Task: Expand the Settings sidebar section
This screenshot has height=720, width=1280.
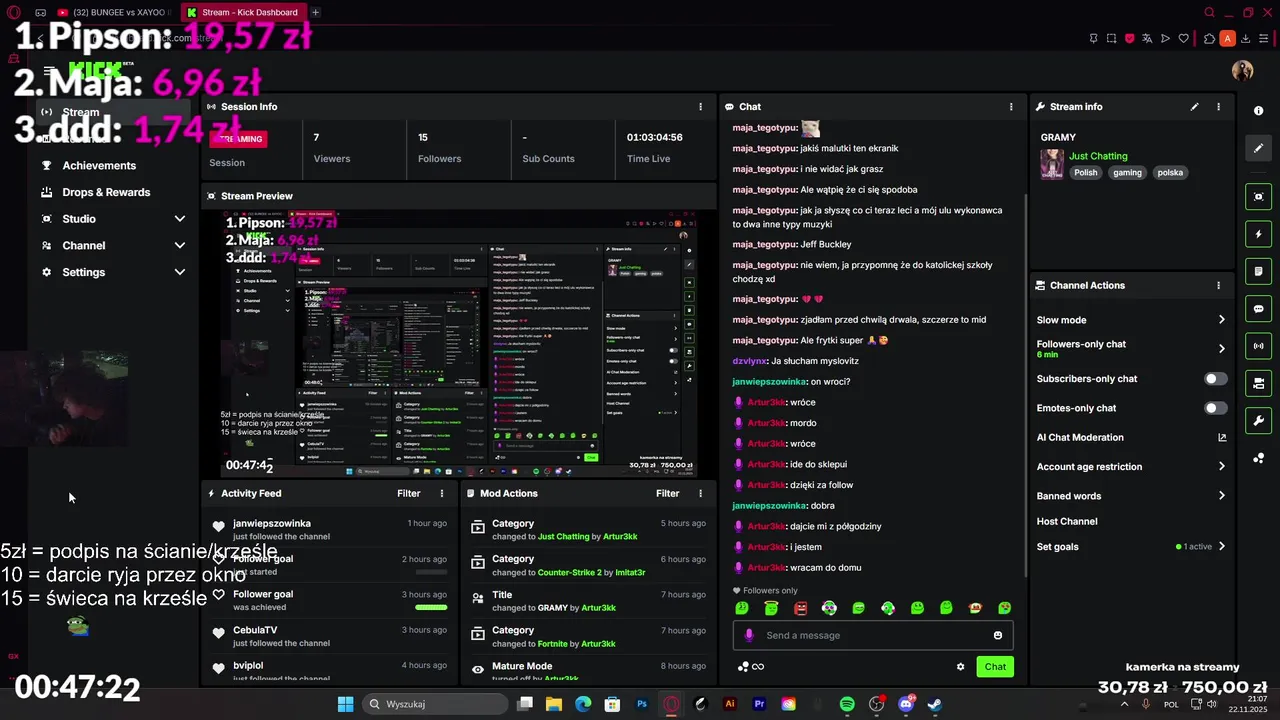Action: (x=114, y=272)
